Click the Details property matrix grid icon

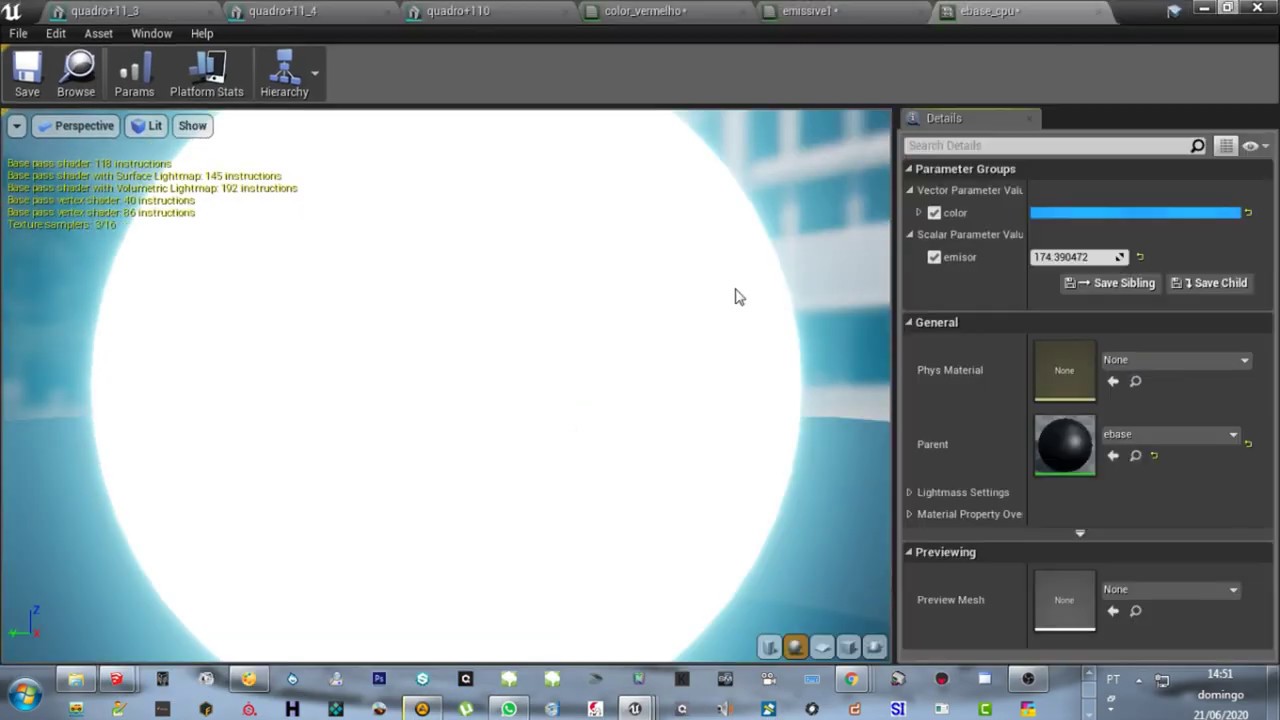click(1226, 146)
